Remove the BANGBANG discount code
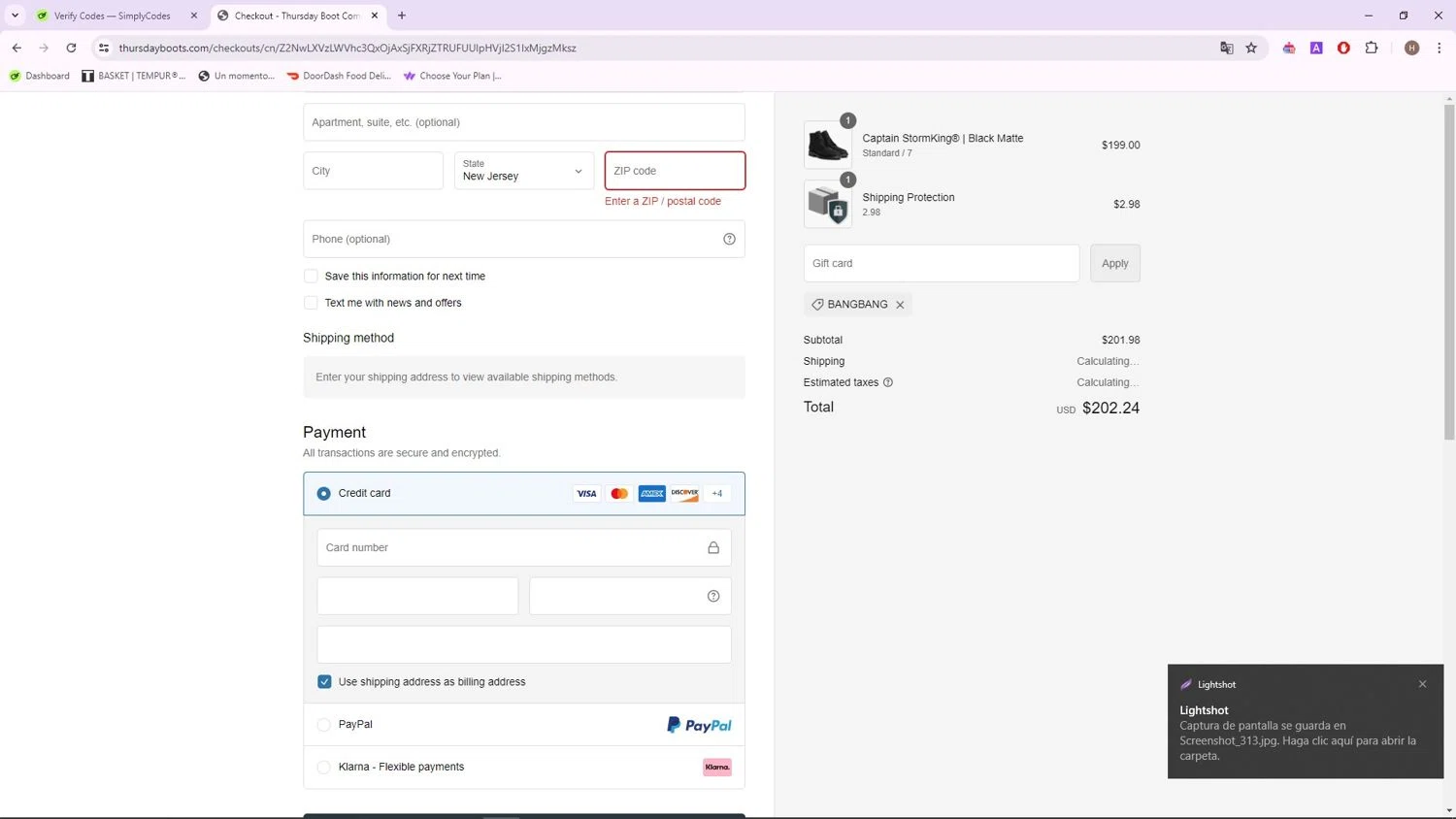Viewport: 1456px width, 819px height. pos(900,305)
